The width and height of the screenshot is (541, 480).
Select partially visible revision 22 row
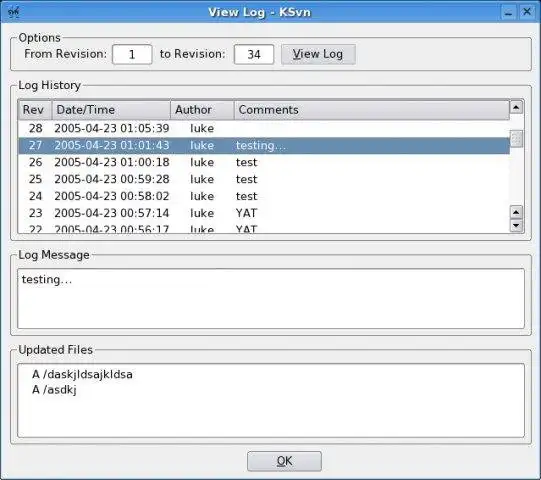pos(264,228)
